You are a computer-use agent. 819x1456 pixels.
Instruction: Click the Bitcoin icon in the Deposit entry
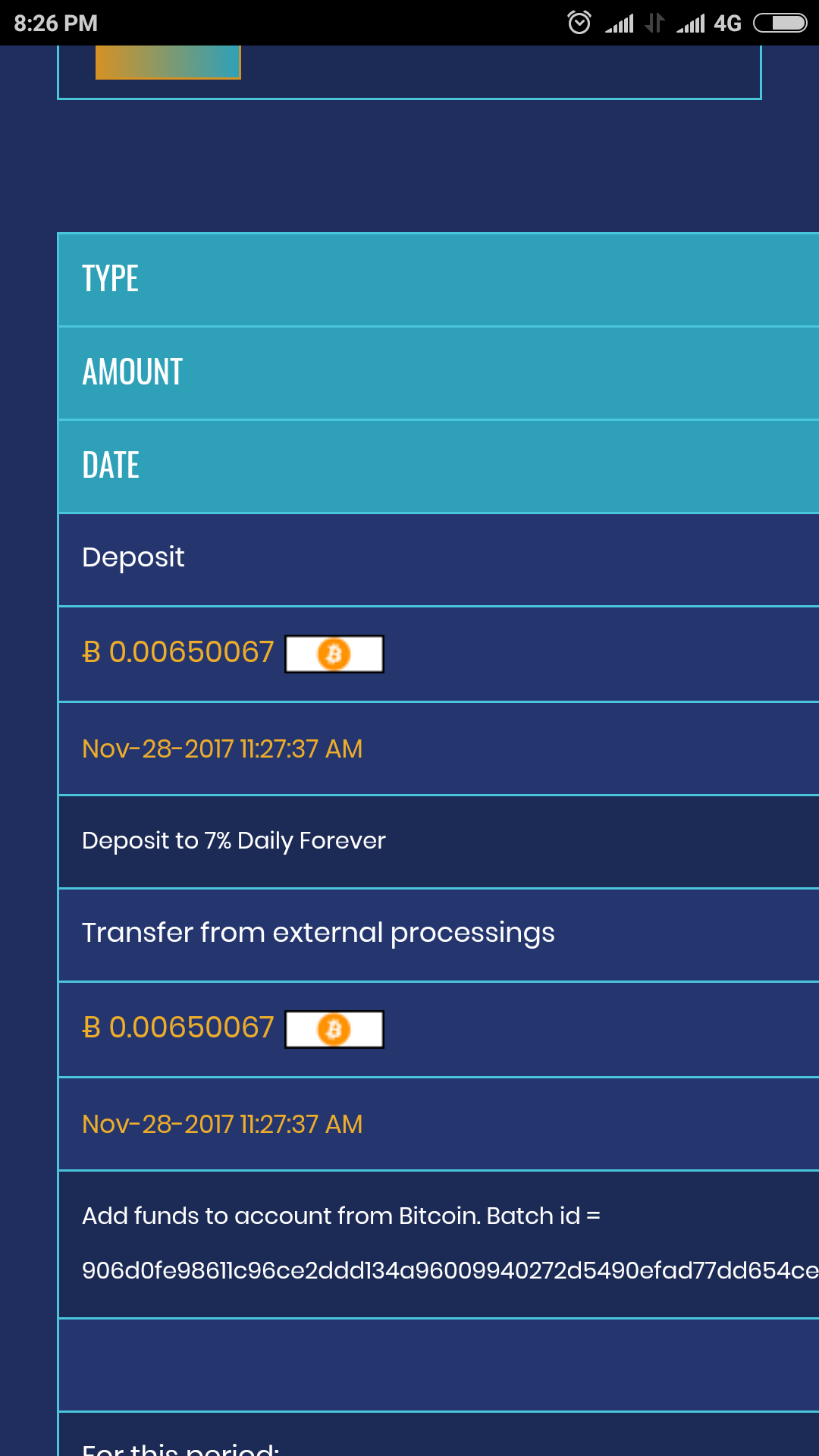[334, 654]
